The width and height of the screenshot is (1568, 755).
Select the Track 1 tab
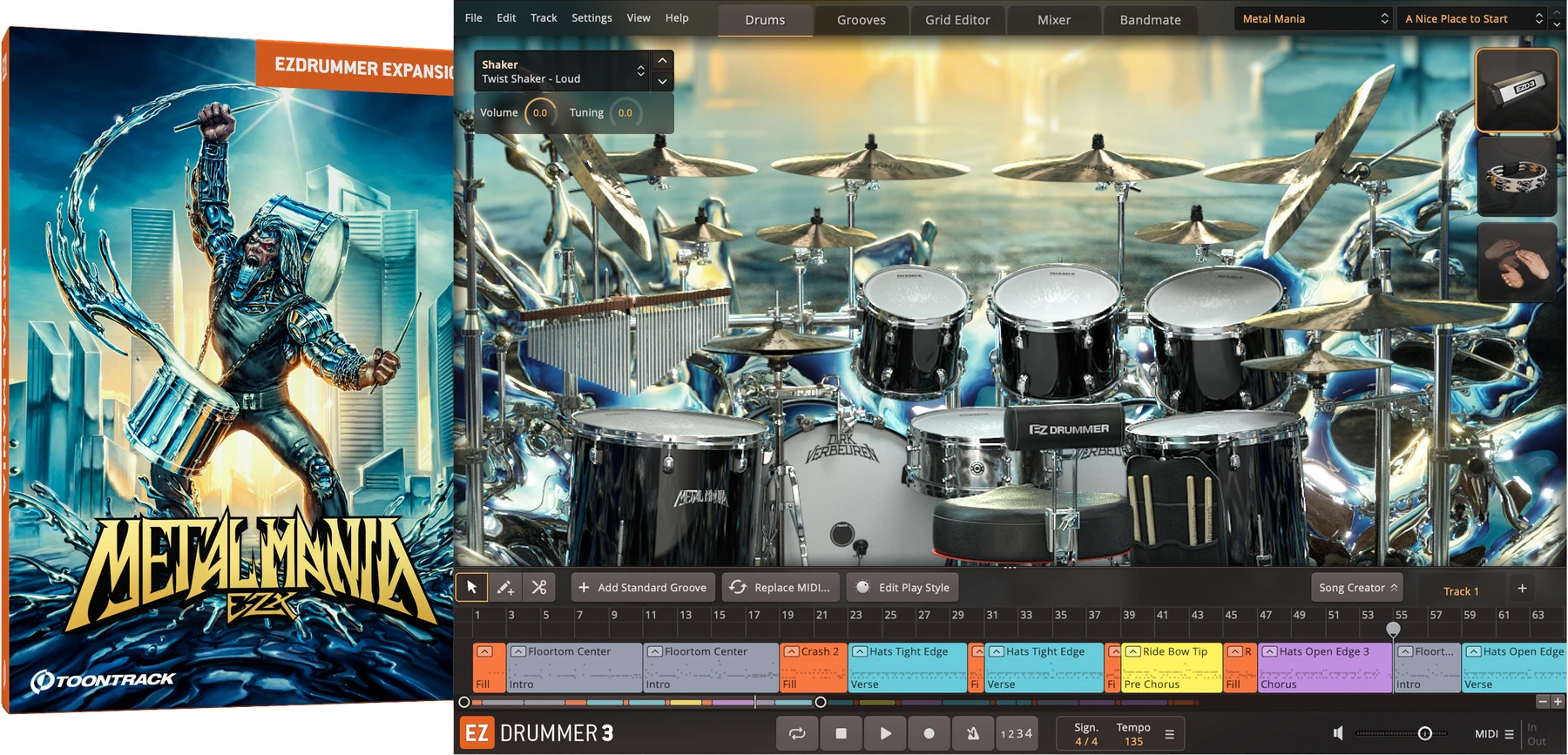click(1461, 591)
